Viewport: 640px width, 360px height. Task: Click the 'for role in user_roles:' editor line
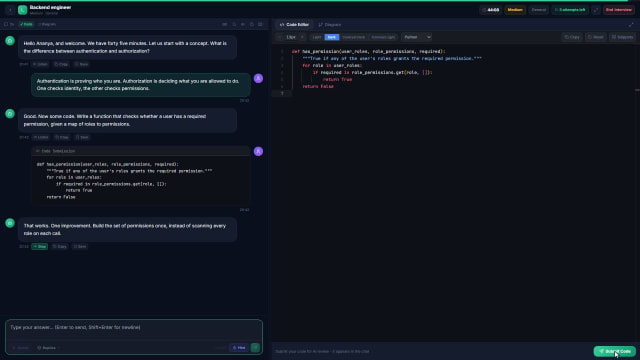[x=332, y=65]
